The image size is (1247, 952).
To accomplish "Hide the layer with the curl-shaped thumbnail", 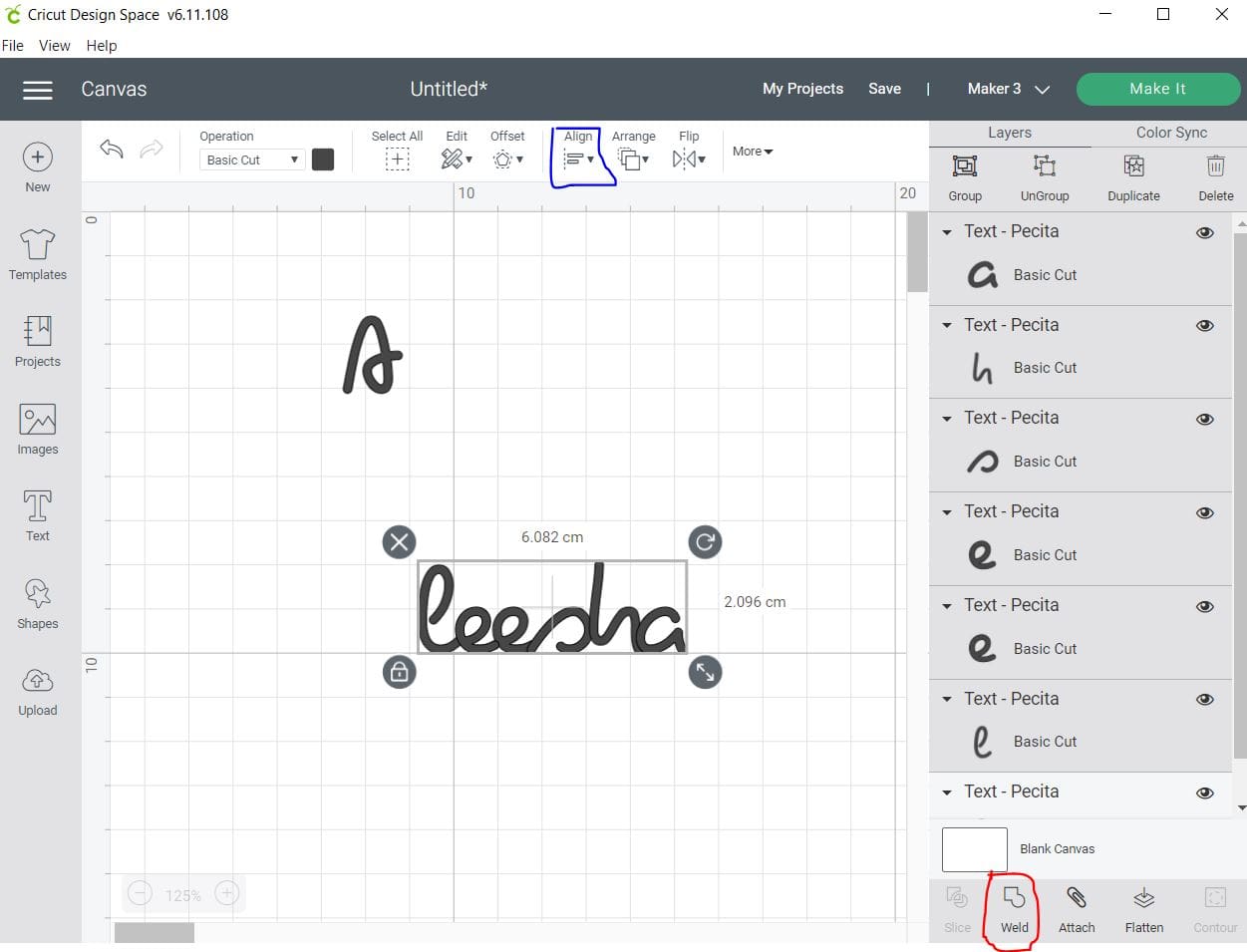I will (x=1205, y=420).
